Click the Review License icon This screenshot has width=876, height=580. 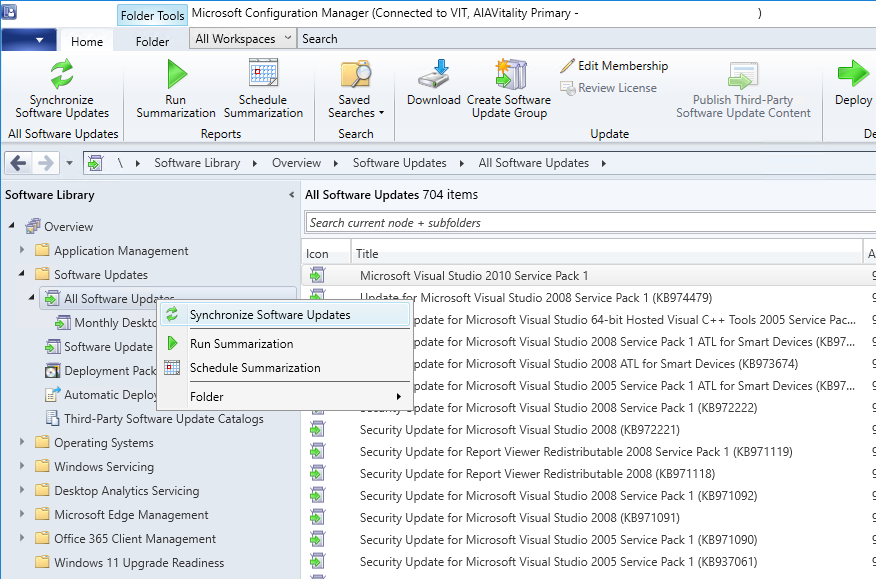click(568, 88)
